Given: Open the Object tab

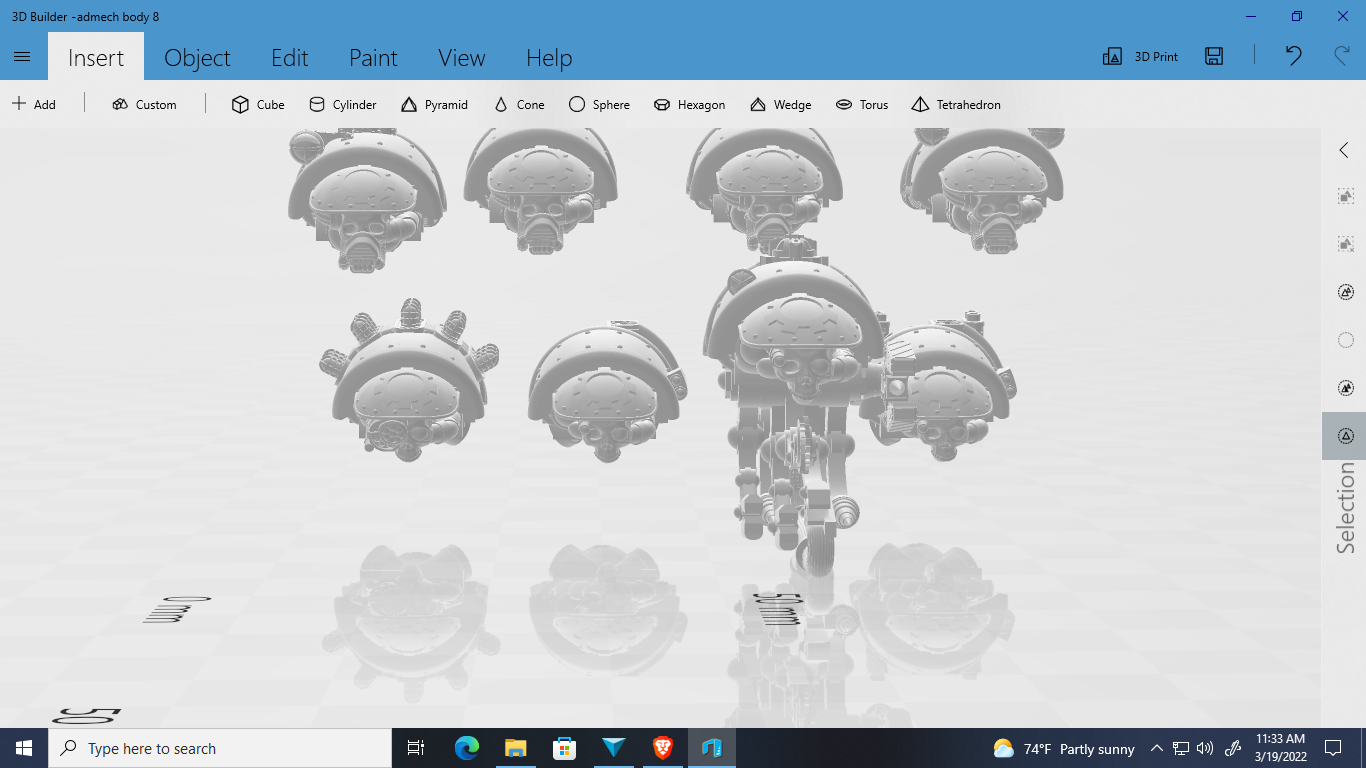Looking at the screenshot, I should pos(197,57).
